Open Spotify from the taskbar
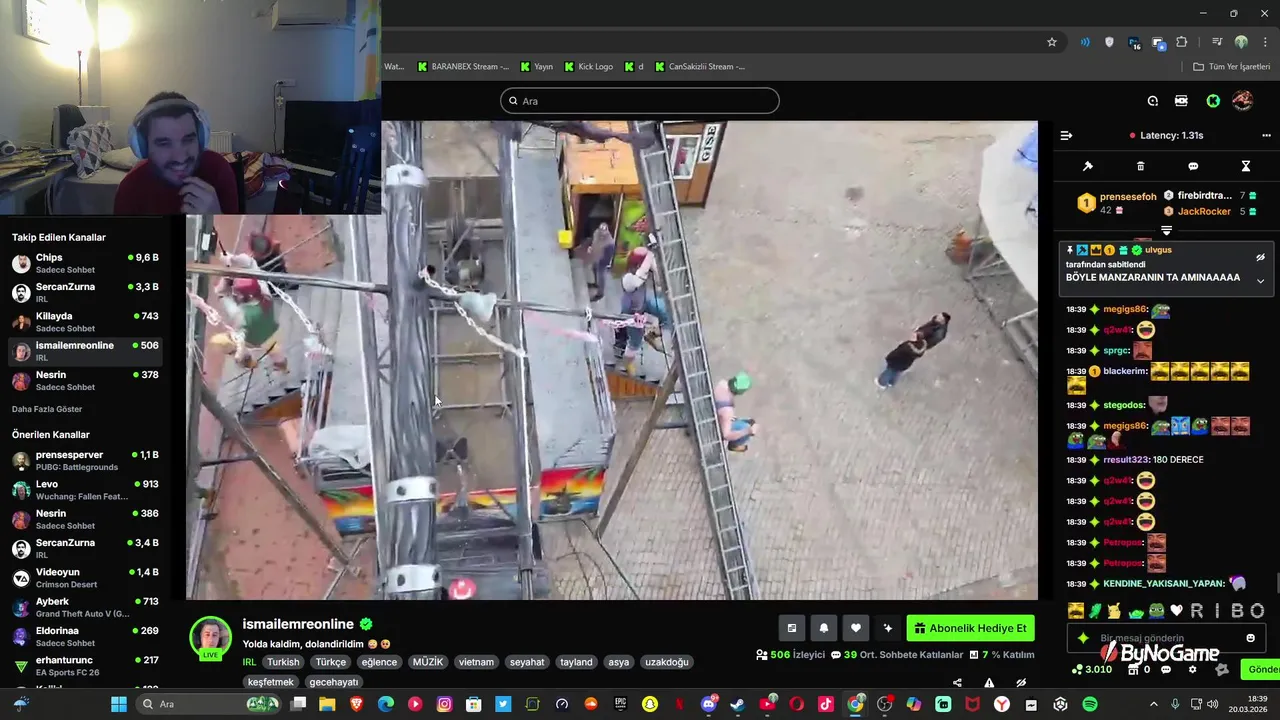 pyautogui.click(x=1089, y=704)
